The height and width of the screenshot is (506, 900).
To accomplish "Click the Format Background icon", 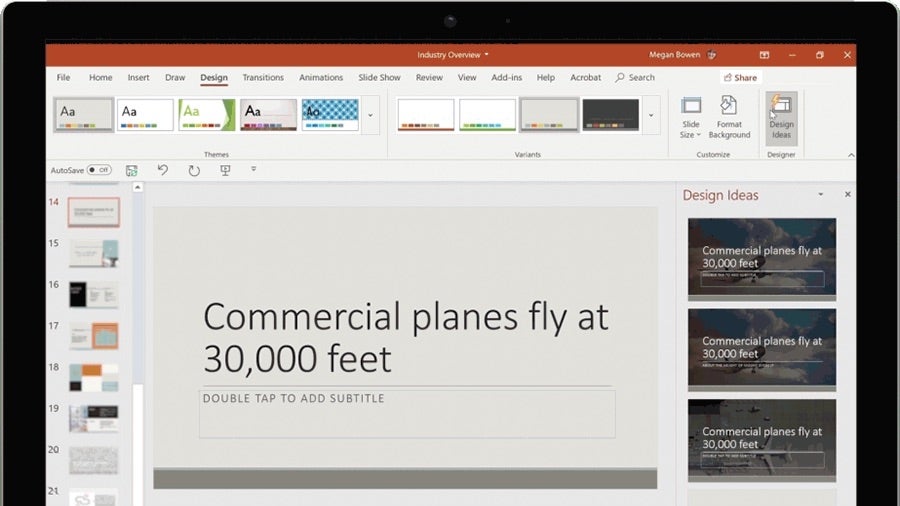I will [729, 117].
